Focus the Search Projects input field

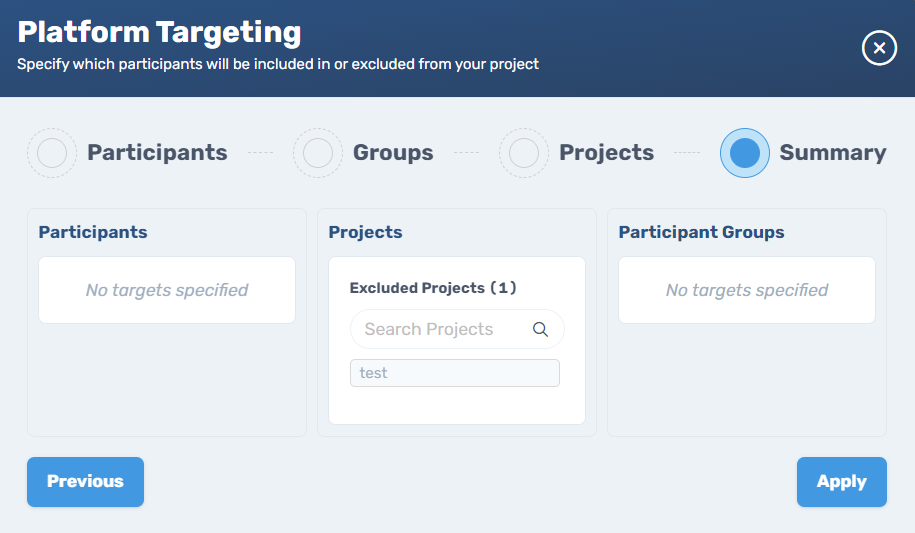pyautogui.click(x=457, y=329)
